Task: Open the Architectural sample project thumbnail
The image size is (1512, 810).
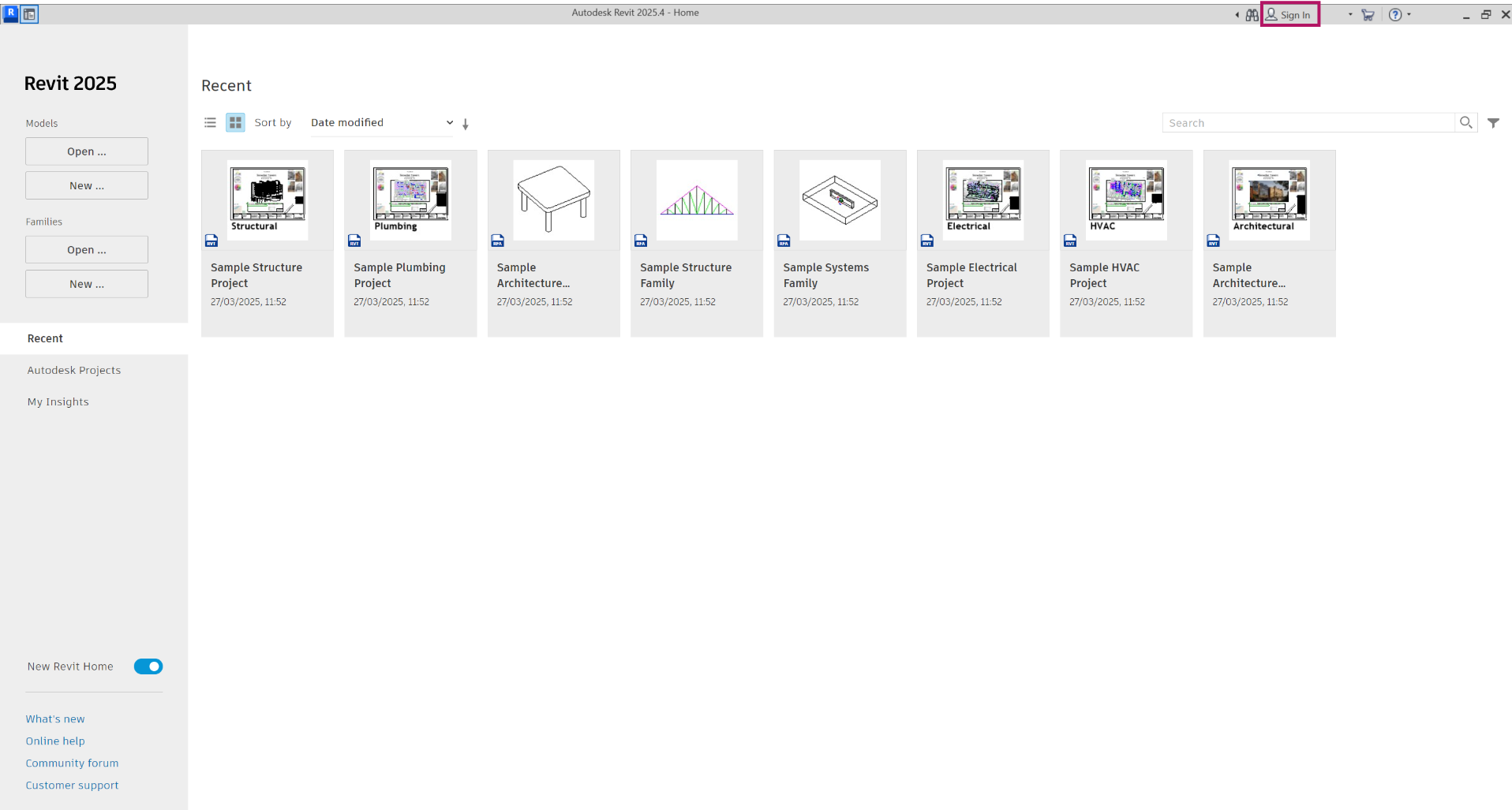Action: point(1269,200)
